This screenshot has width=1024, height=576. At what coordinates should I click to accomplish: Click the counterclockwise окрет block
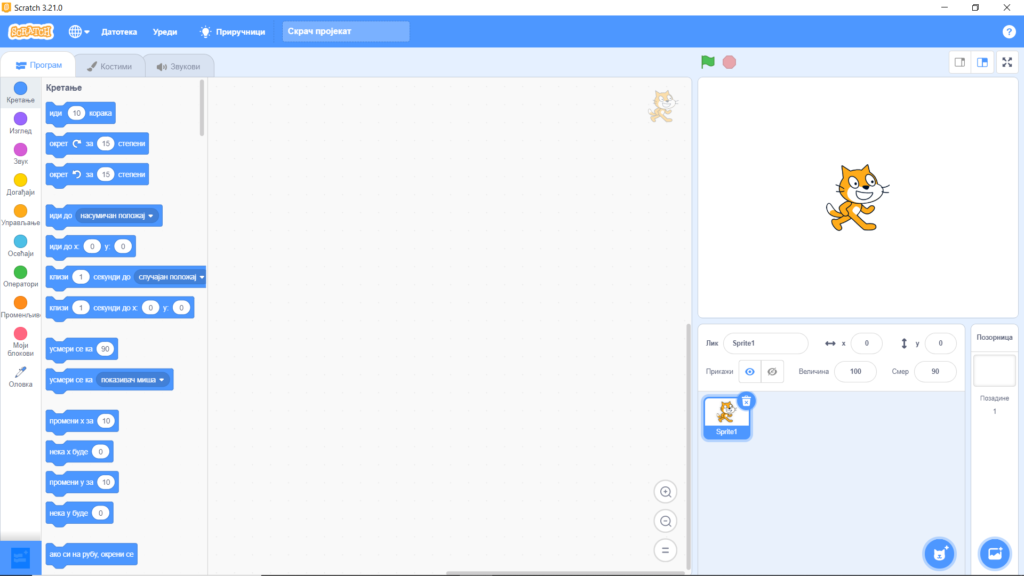(97, 174)
